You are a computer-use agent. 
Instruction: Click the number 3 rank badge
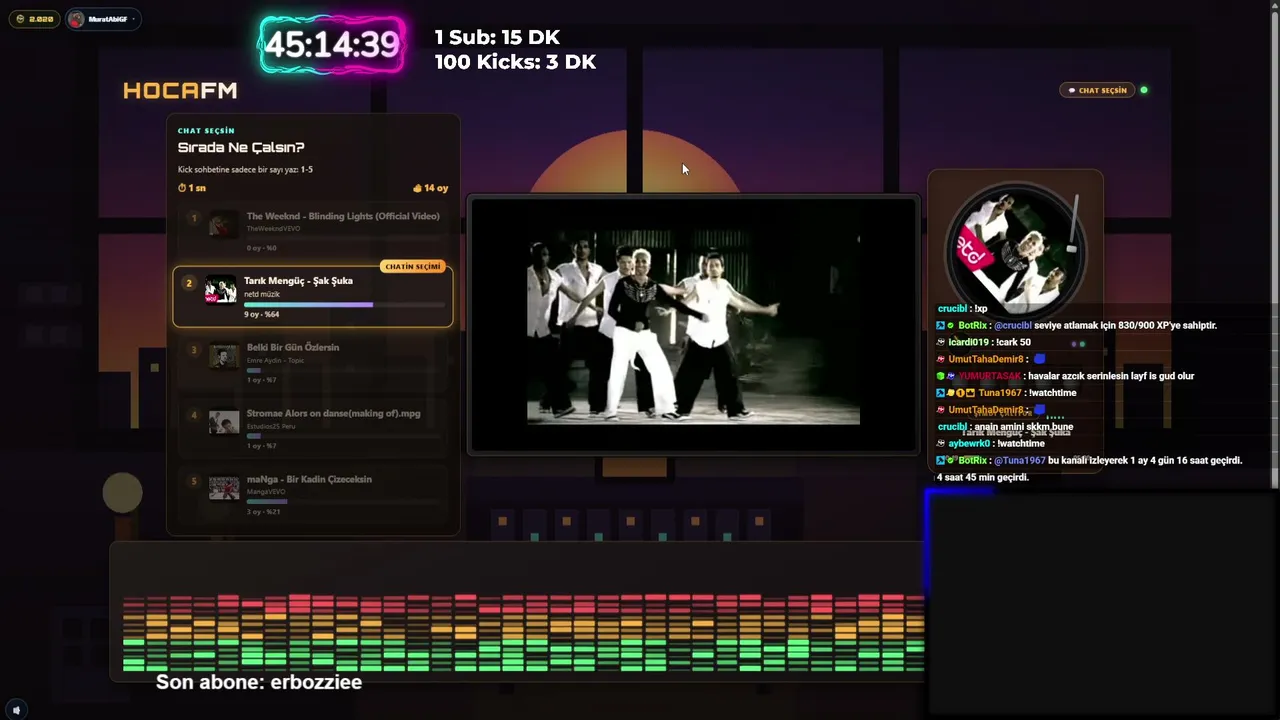[x=194, y=349]
